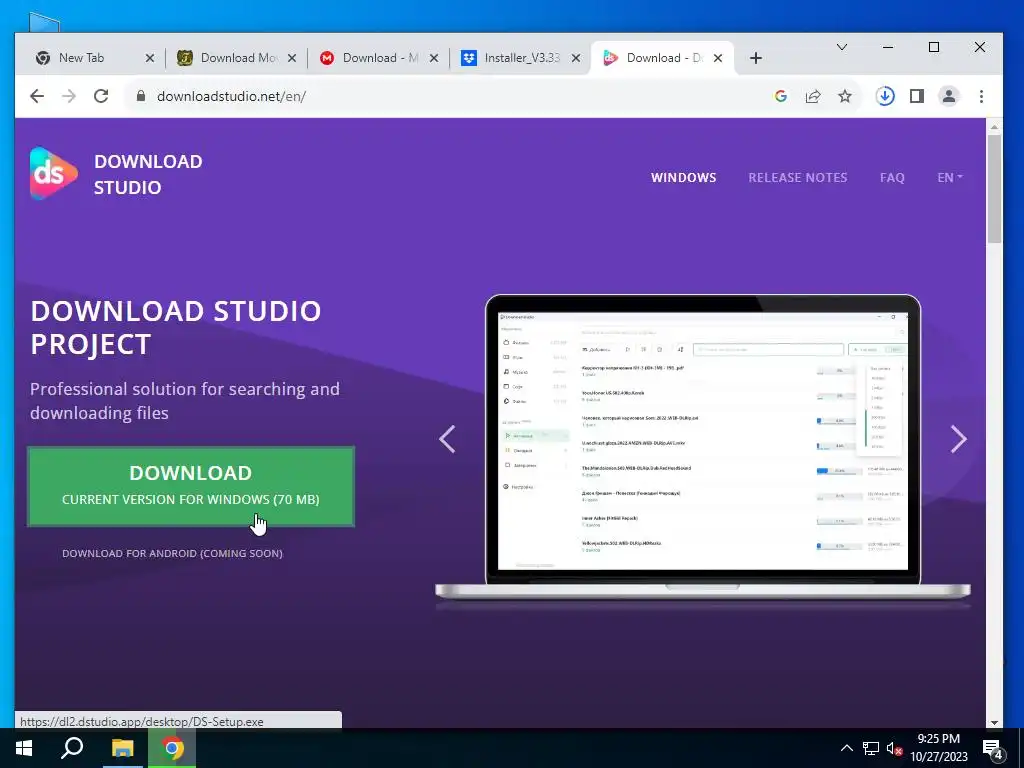Image resolution: width=1024 pixels, height=768 pixels.
Task: Click the Chrome taskbar icon
Action: click(x=172, y=748)
